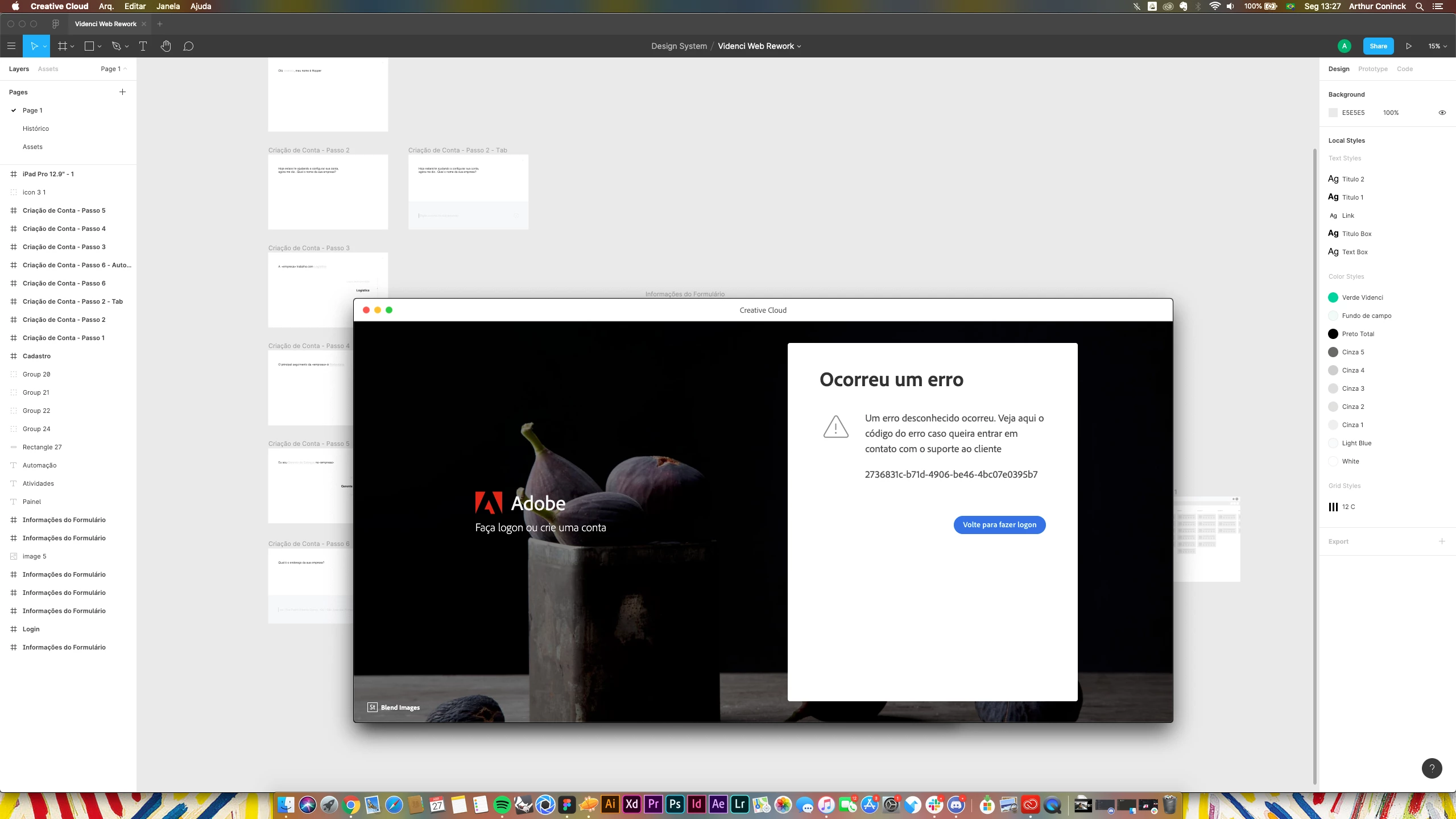Viewport: 1456px width, 819px height.
Task: Open Photoshop from the dock
Action: click(675, 804)
